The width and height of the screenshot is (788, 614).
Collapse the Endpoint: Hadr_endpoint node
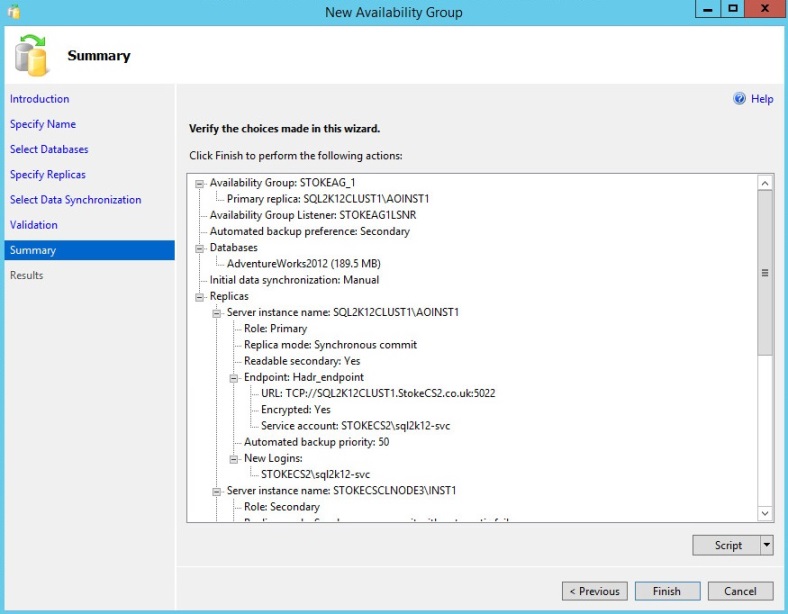point(234,378)
